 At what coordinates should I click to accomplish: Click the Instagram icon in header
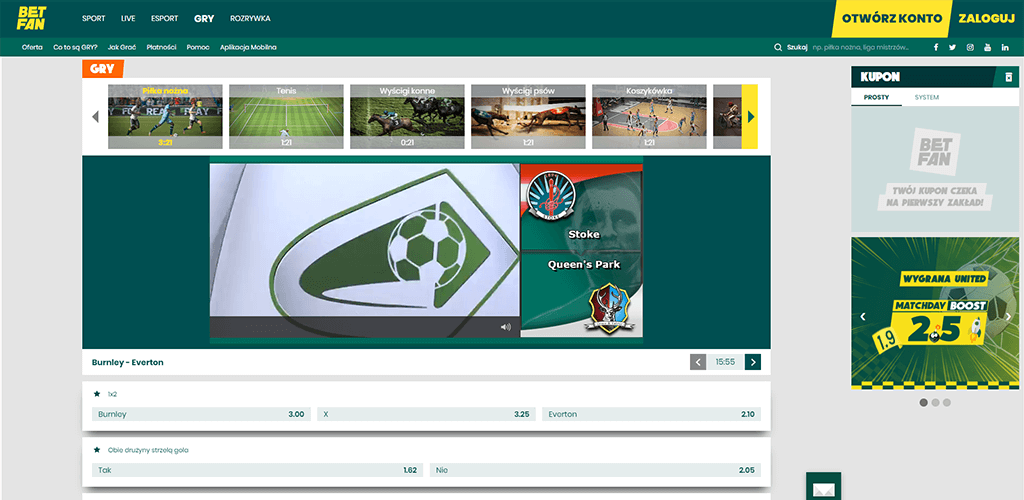point(970,47)
